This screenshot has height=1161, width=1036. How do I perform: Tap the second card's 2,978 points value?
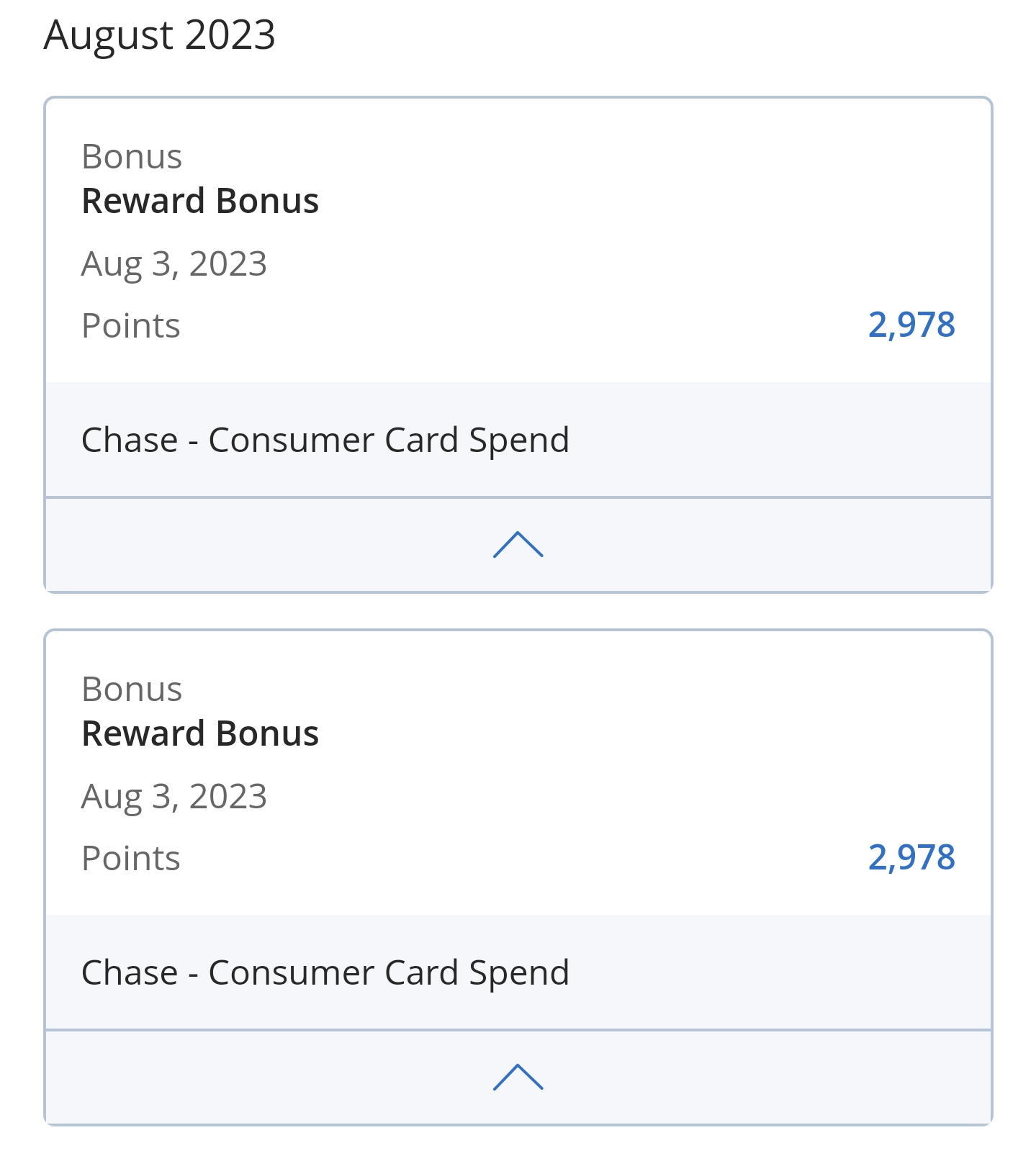[x=911, y=857]
